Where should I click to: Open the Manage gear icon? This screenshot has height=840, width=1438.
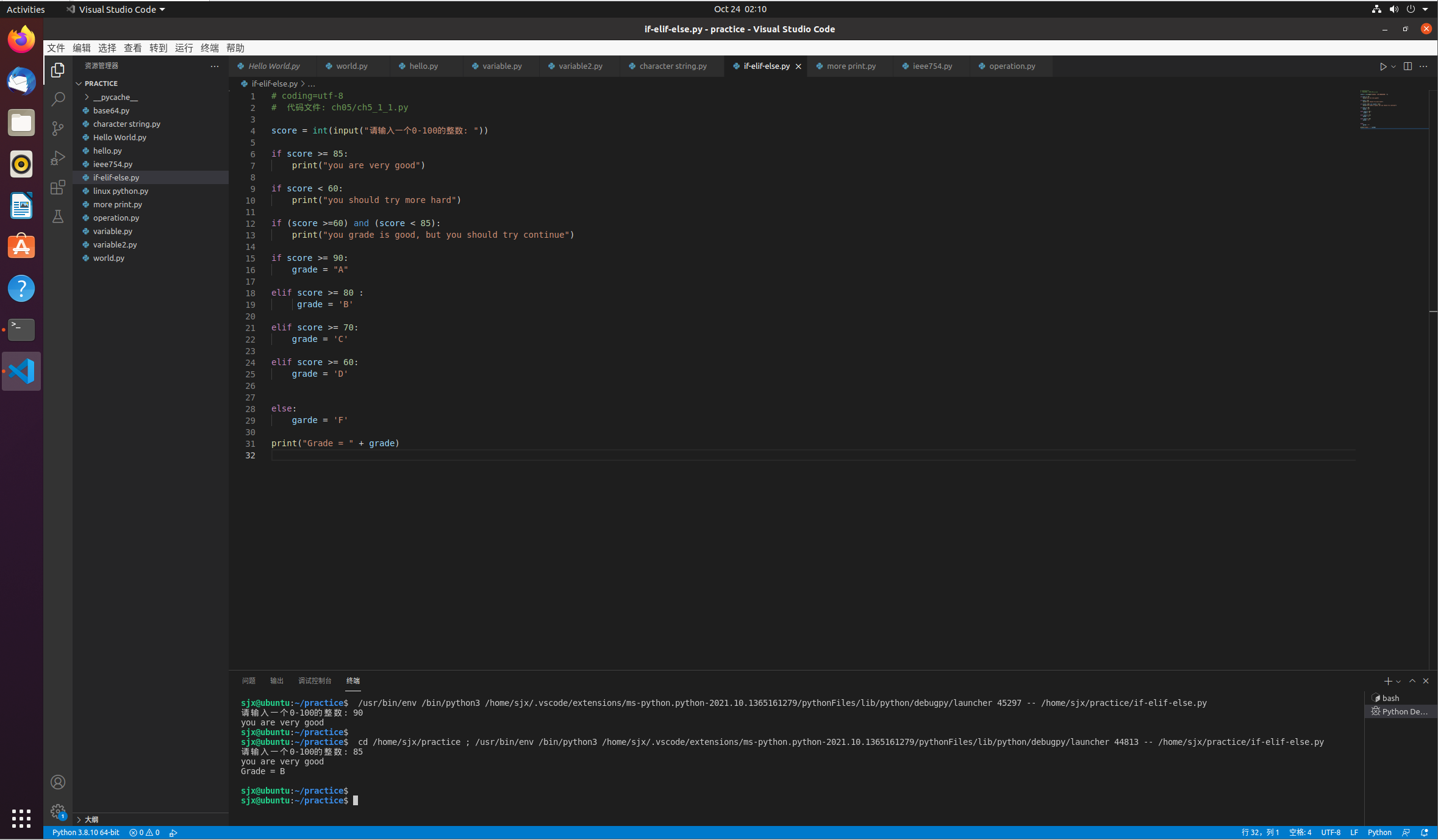[x=58, y=811]
